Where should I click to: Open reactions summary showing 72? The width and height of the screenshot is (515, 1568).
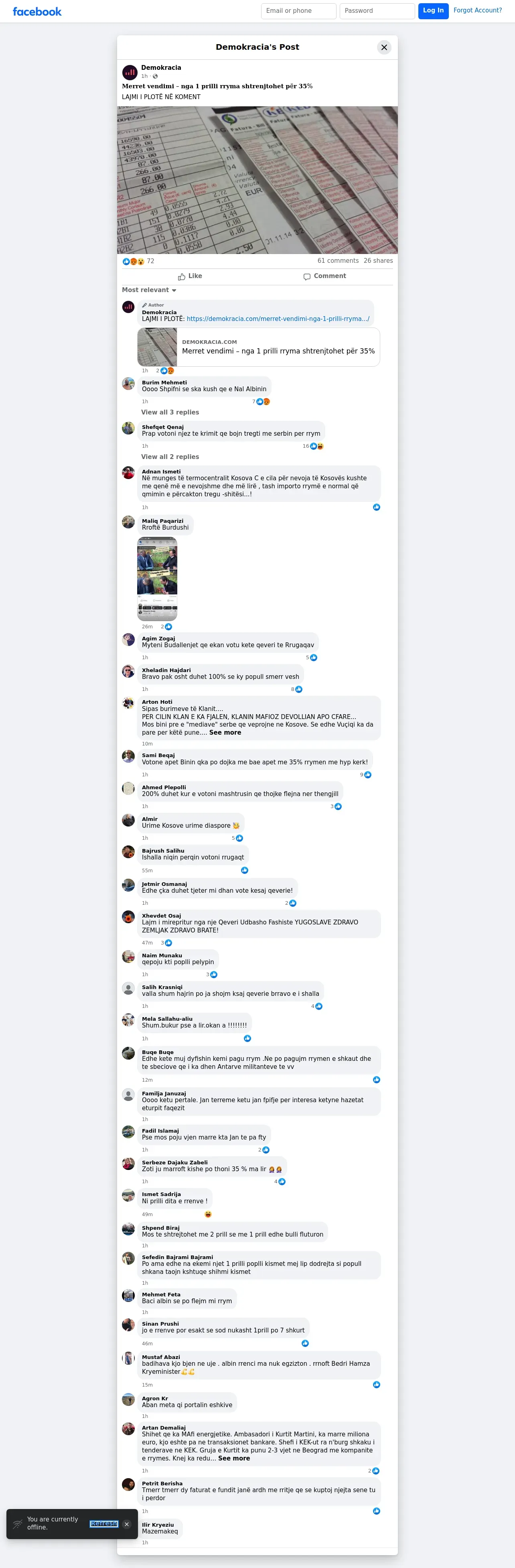pyautogui.click(x=138, y=261)
